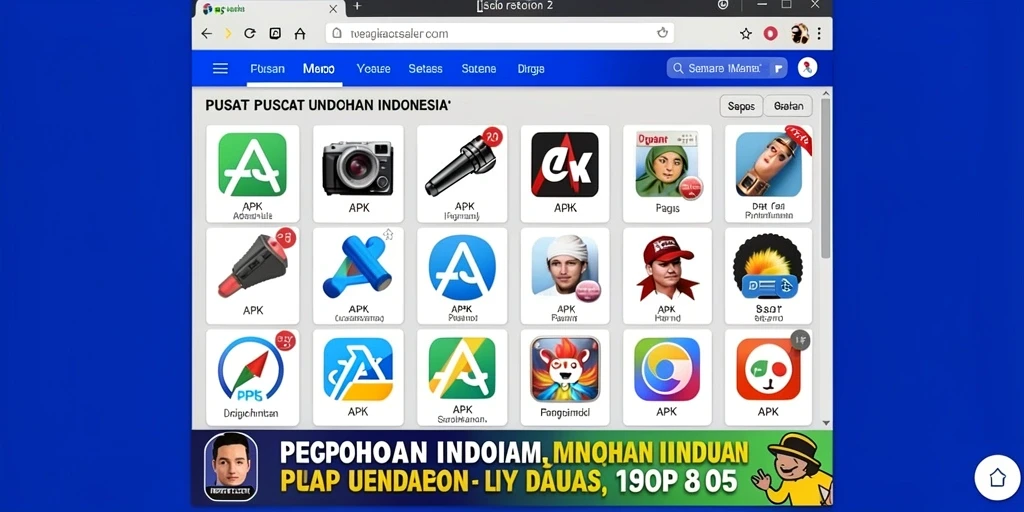The width and height of the screenshot is (1024, 512).
Task: Open the rainbow browser APK icon
Action: point(667,369)
